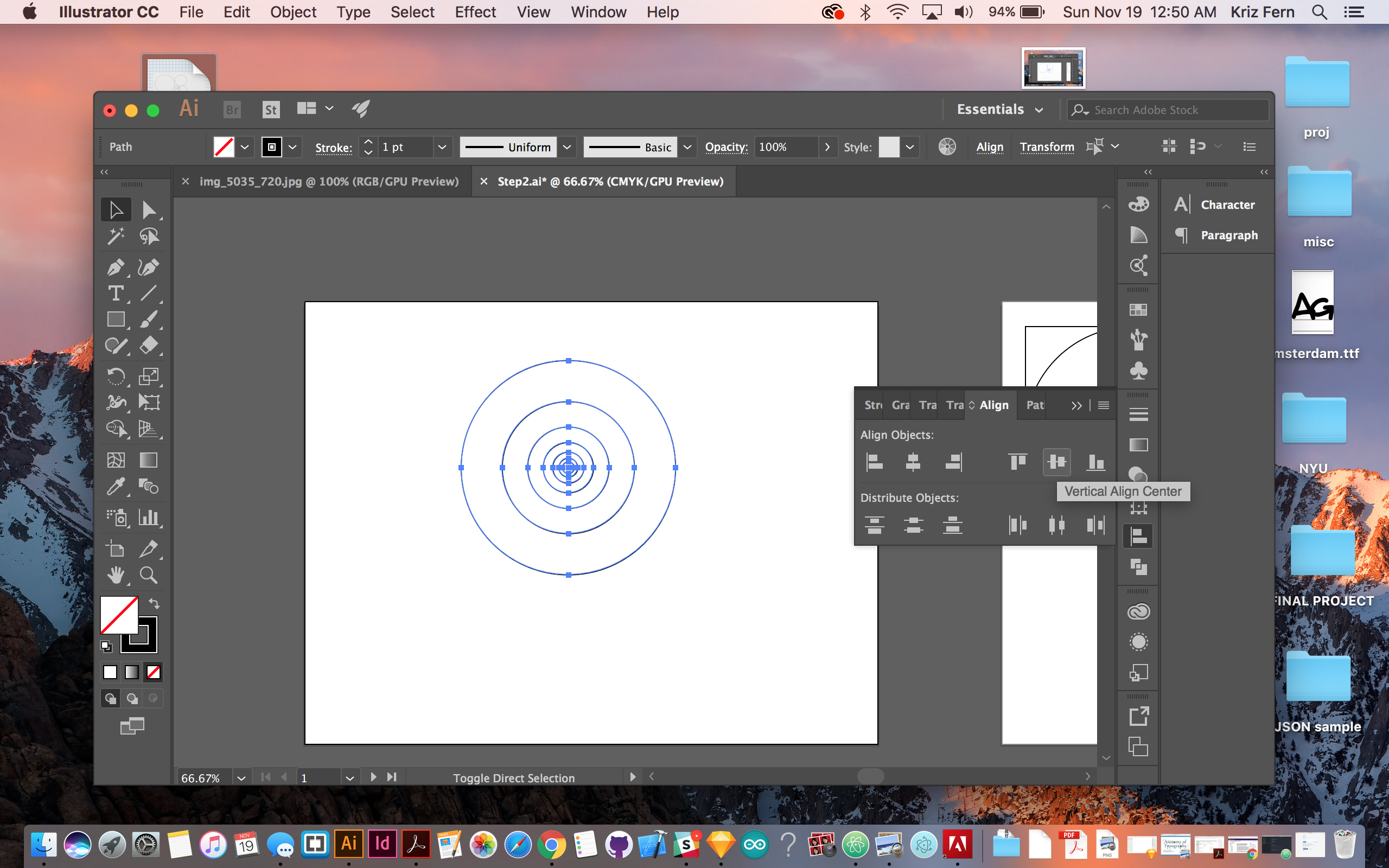Select the Zoom tool
The width and height of the screenshot is (1389, 868).
(x=149, y=575)
